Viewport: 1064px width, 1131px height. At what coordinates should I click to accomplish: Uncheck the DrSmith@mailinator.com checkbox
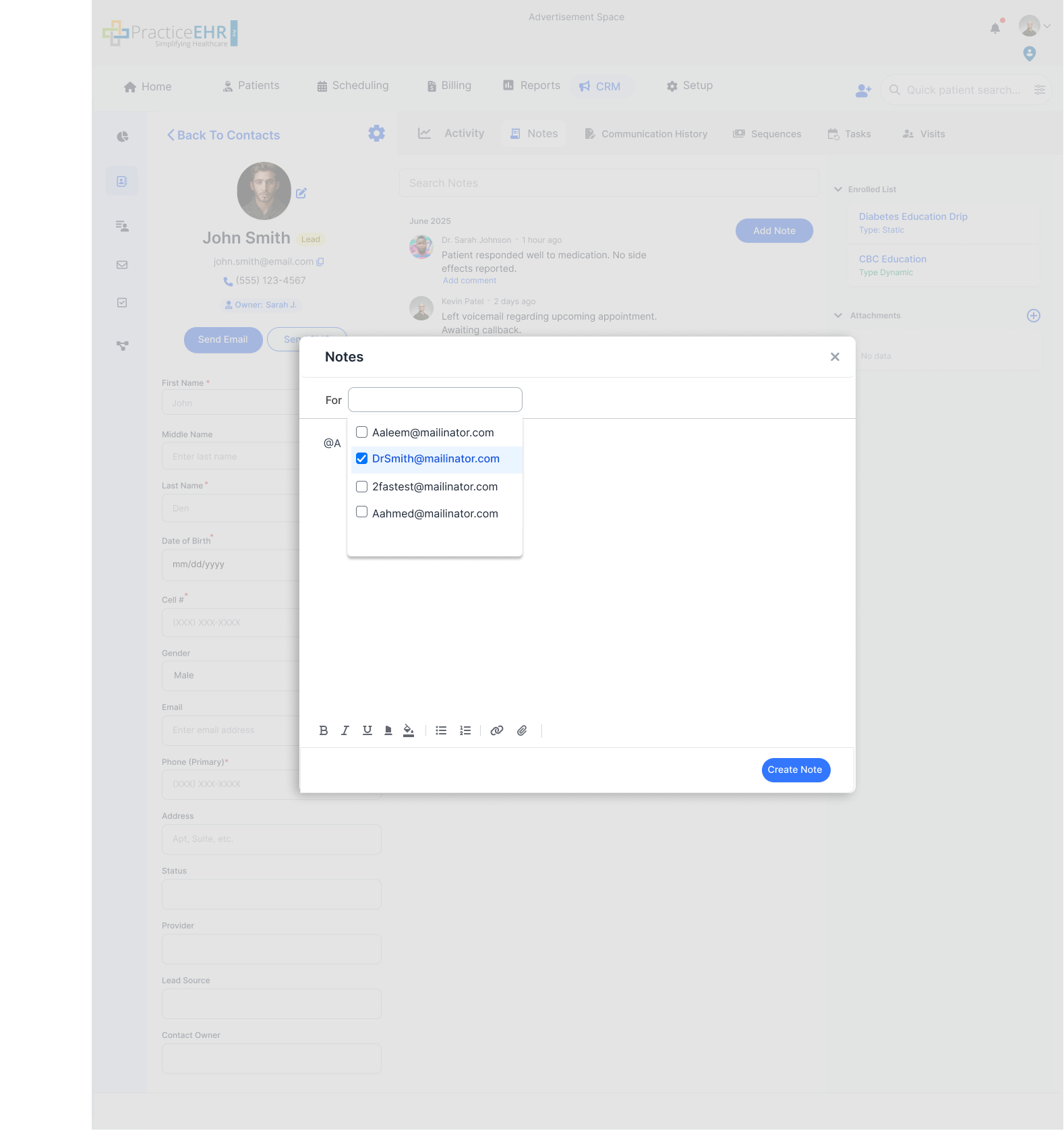point(362,459)
